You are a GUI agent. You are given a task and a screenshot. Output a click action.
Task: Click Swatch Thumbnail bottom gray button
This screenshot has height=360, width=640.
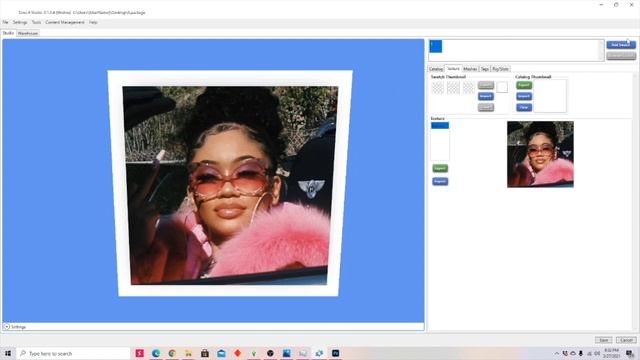[x=486, y=107]
